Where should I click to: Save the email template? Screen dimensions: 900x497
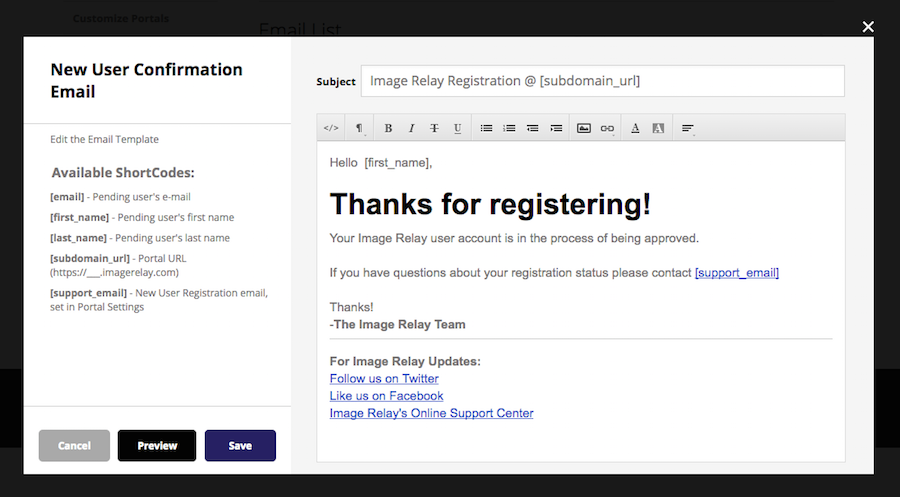[x=240, y=445]
